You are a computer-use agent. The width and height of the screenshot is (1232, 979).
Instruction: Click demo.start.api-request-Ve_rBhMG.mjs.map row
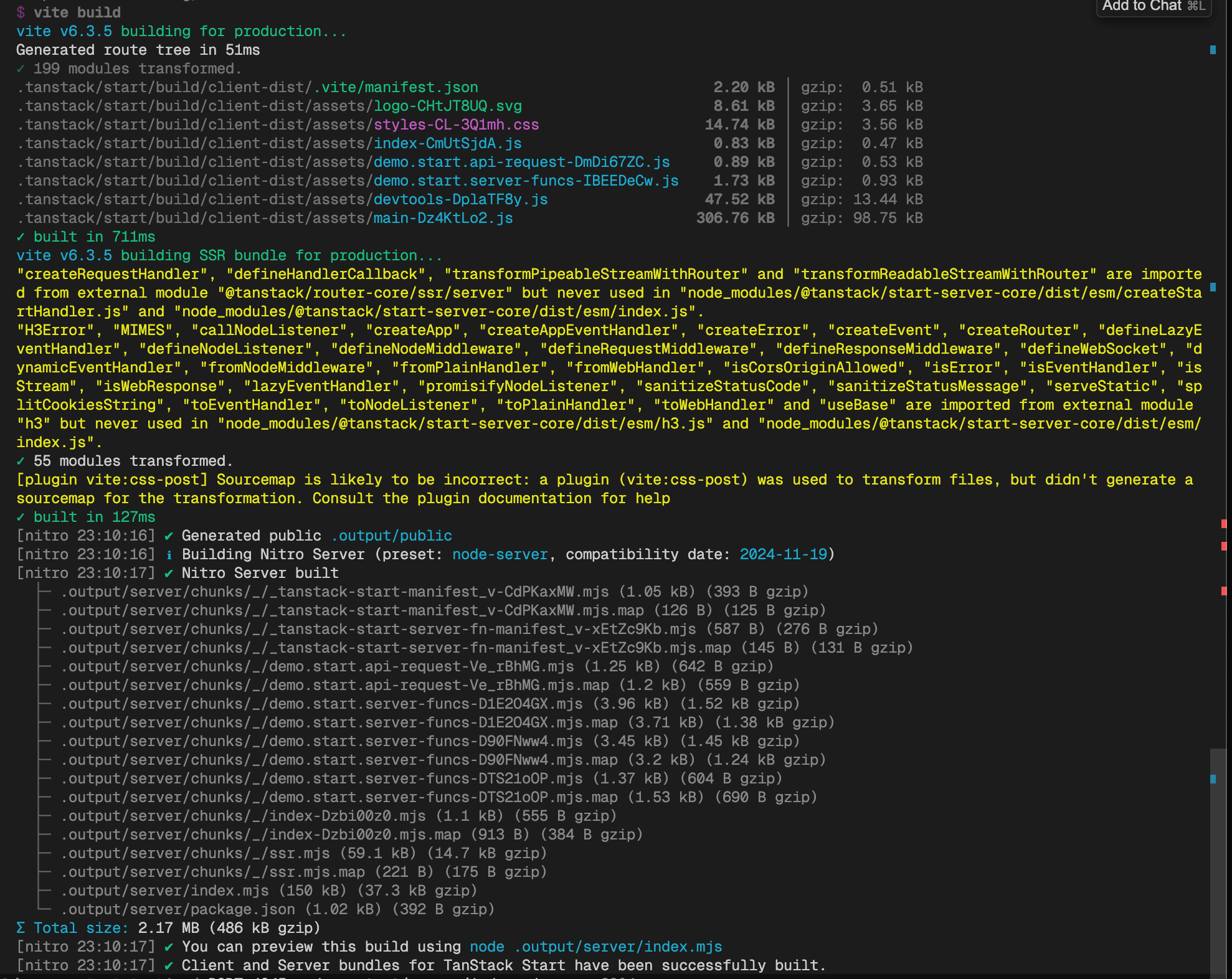pos(430,685)
